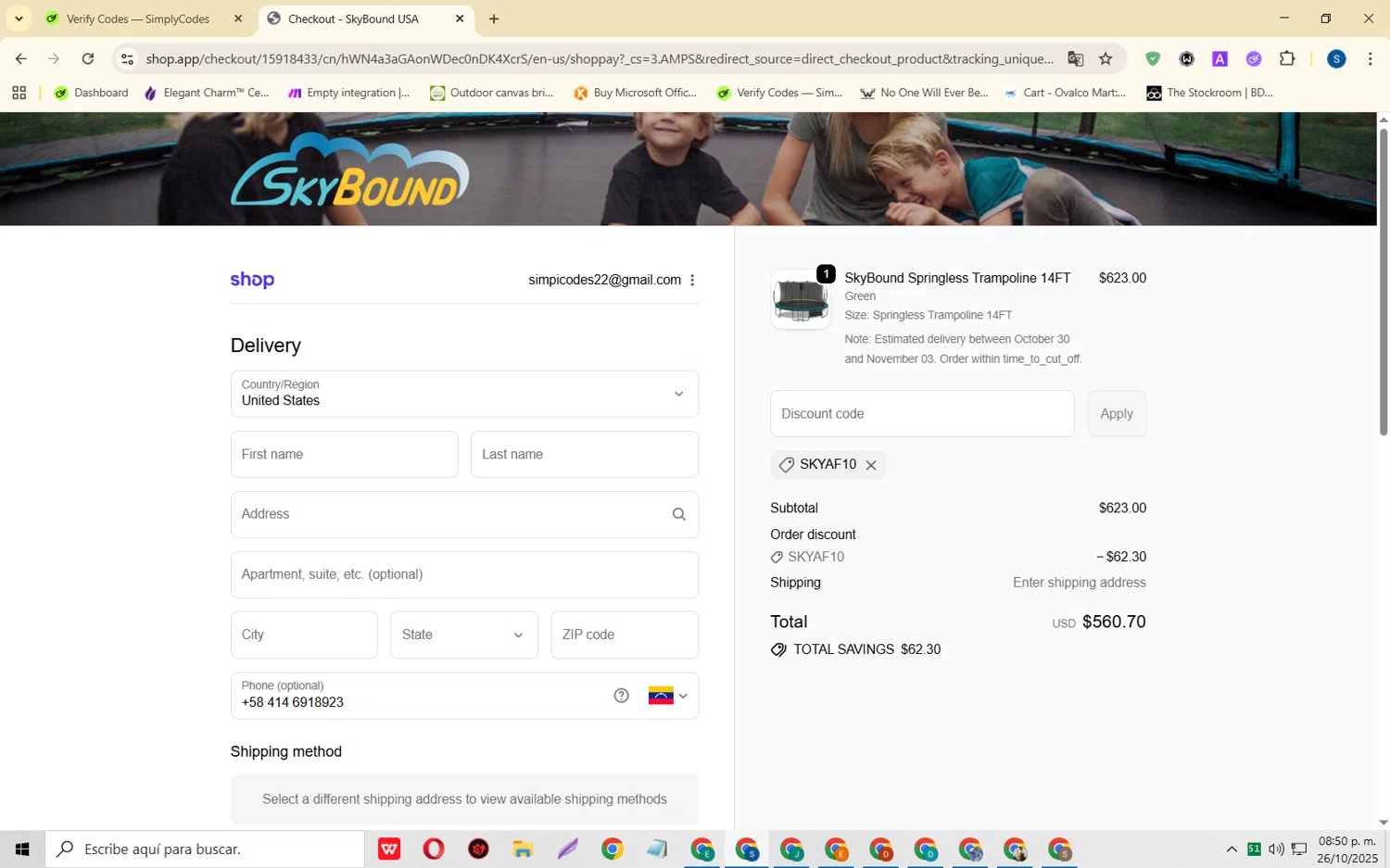The height and width of the screenshot is (868, 1390).
Task: Show hidden system tray icons
Action: click(1232, 849)
